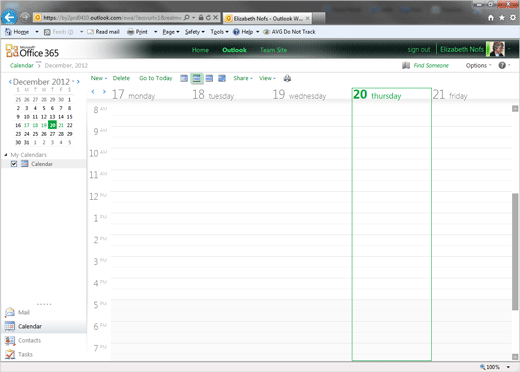520x372 pixels.
Task: Select the 20 thursday day header
Action: [392, 95]
